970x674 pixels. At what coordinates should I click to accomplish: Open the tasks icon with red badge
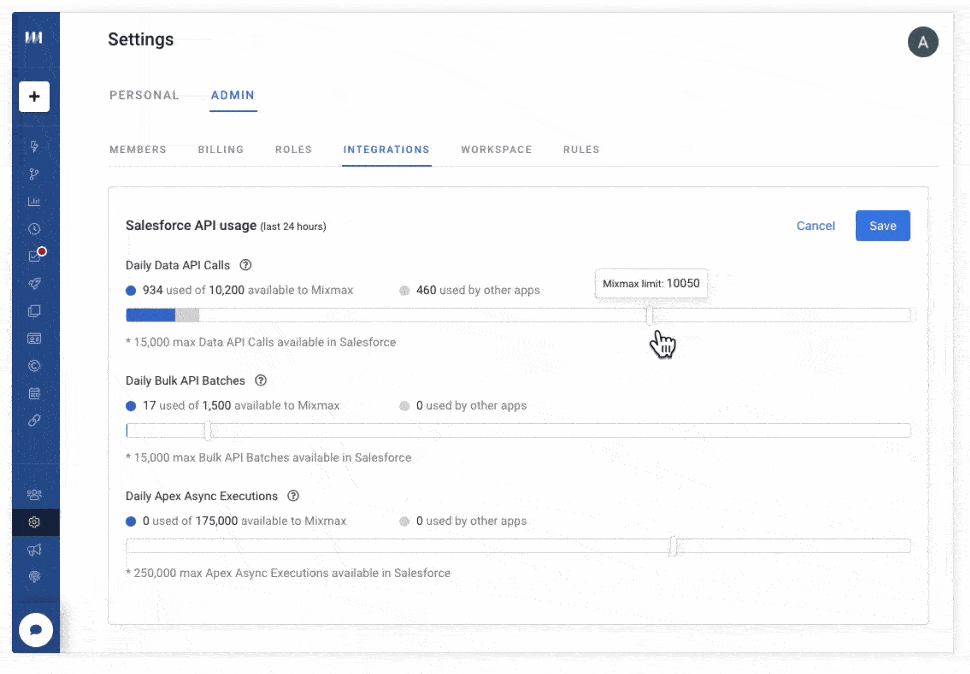click(35, 255)
